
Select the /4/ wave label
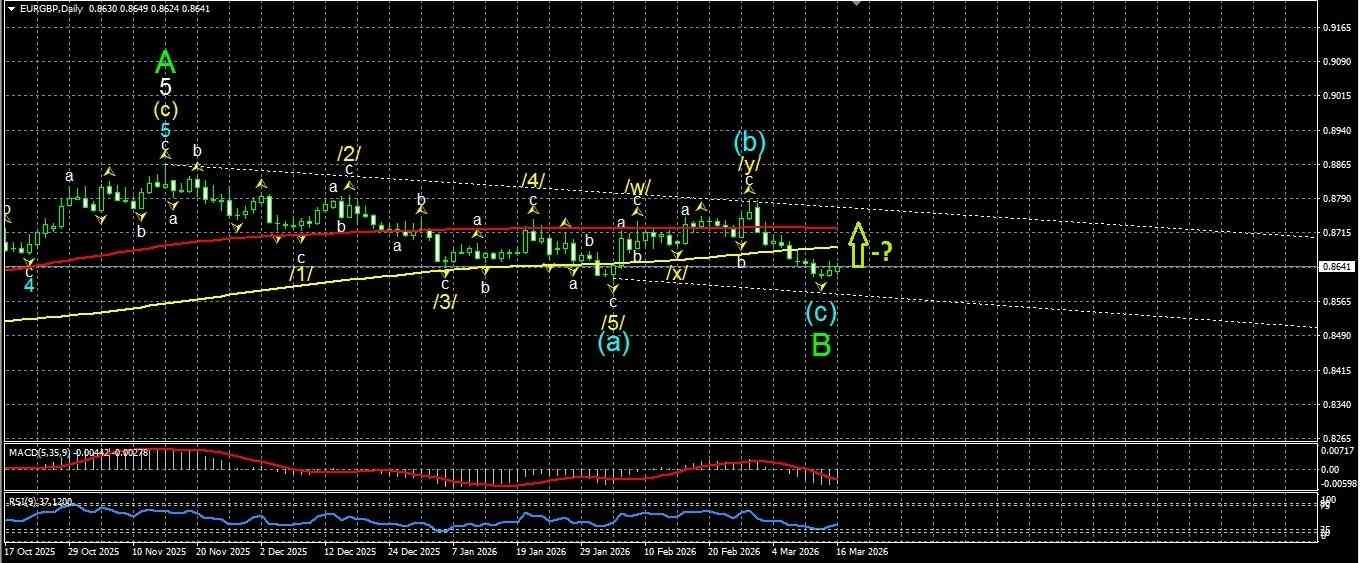click(x=533, y=181)
